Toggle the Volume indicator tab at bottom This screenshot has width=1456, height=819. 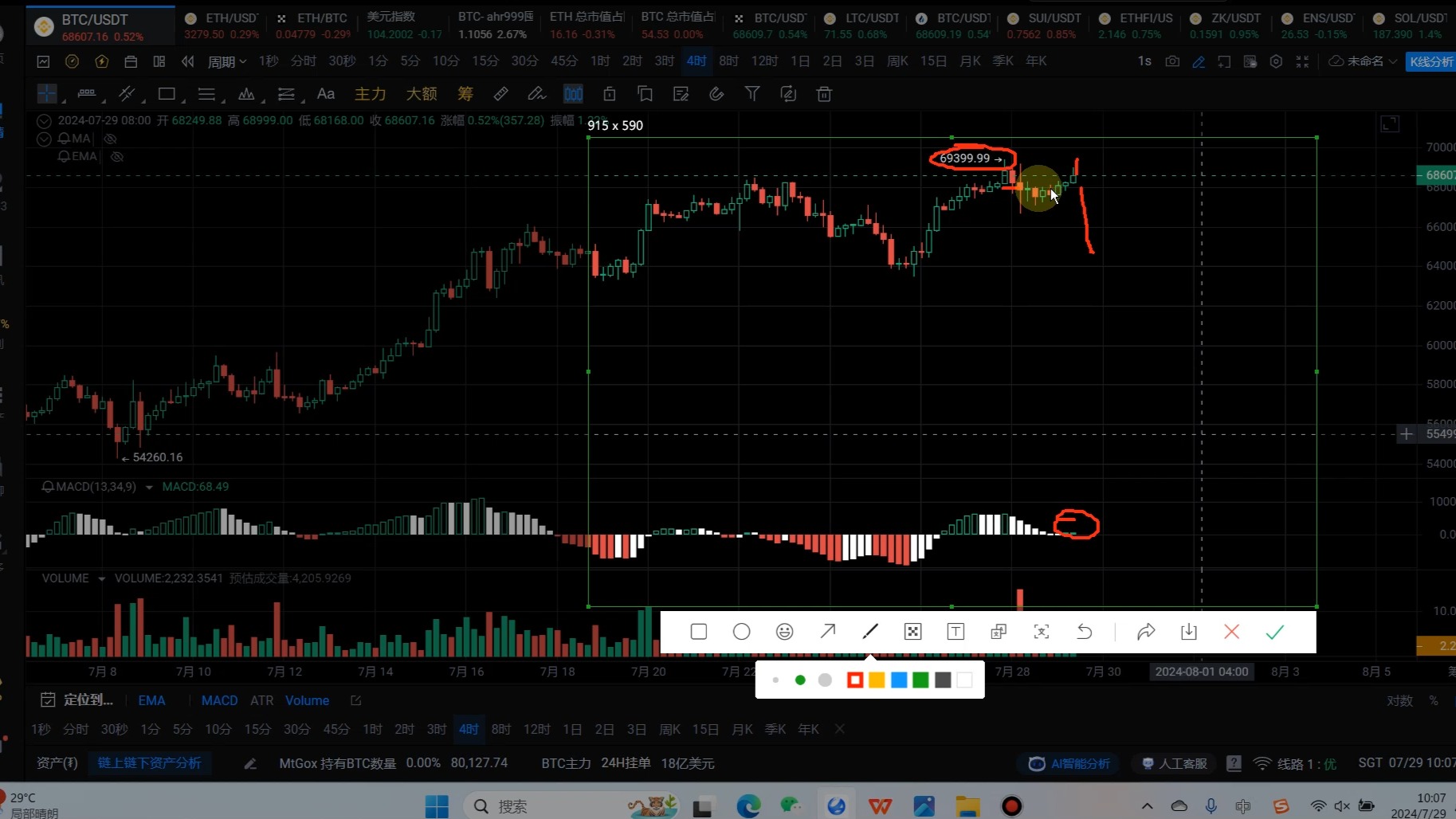(x=307, y=700)
